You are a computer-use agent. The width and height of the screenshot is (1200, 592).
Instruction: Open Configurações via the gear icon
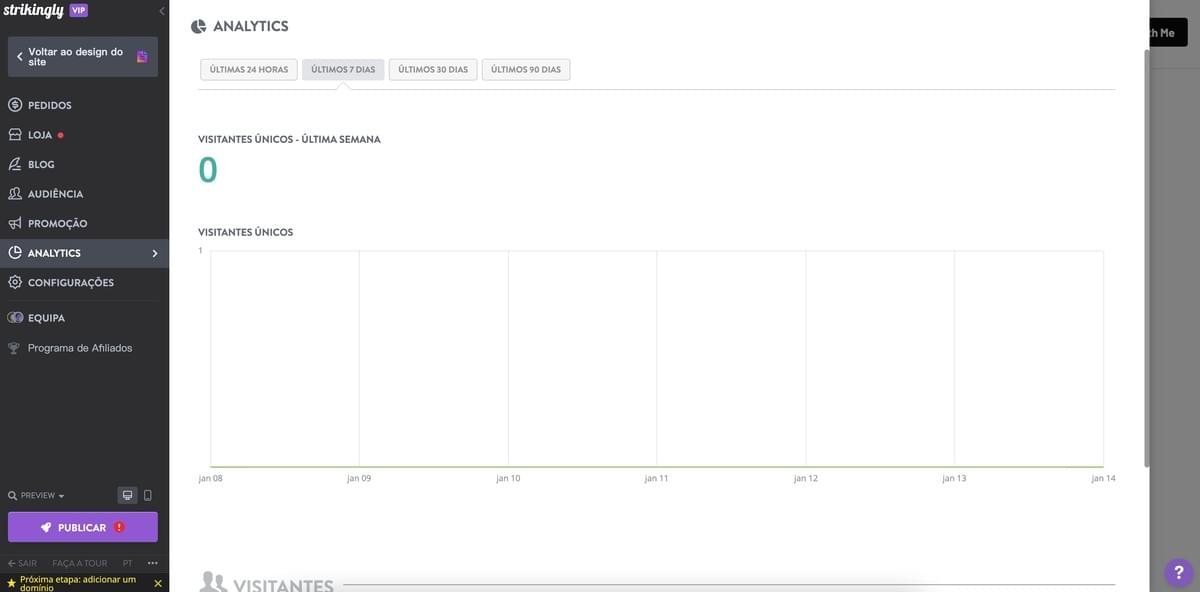(13, 281)
